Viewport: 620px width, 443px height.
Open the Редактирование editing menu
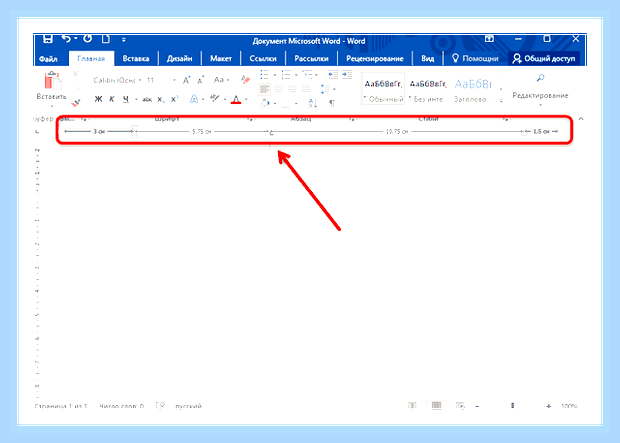(x=540, y=89)
